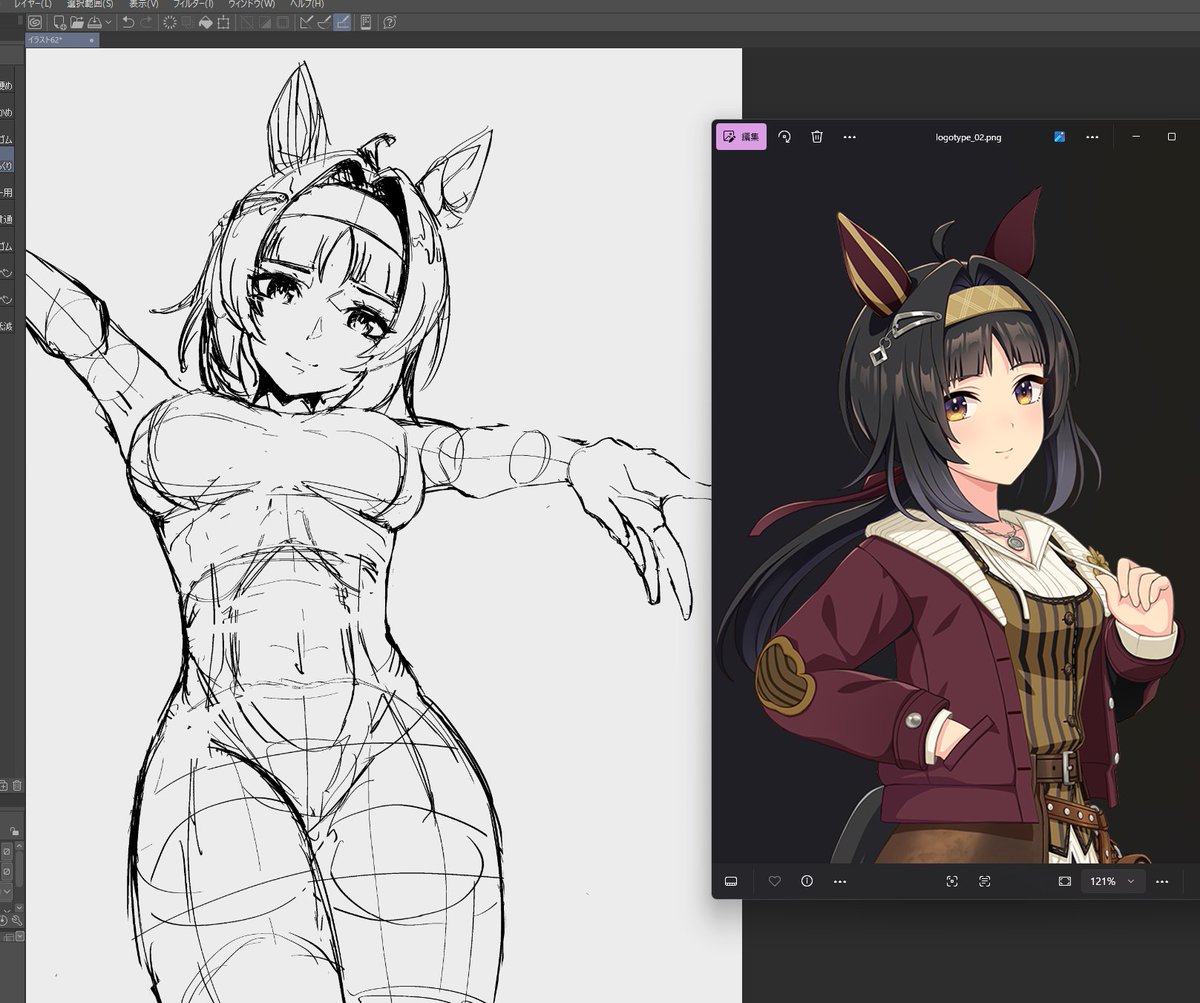
Task: Expand the bottom dropdown arrow in the left panel
Action: 20,936
